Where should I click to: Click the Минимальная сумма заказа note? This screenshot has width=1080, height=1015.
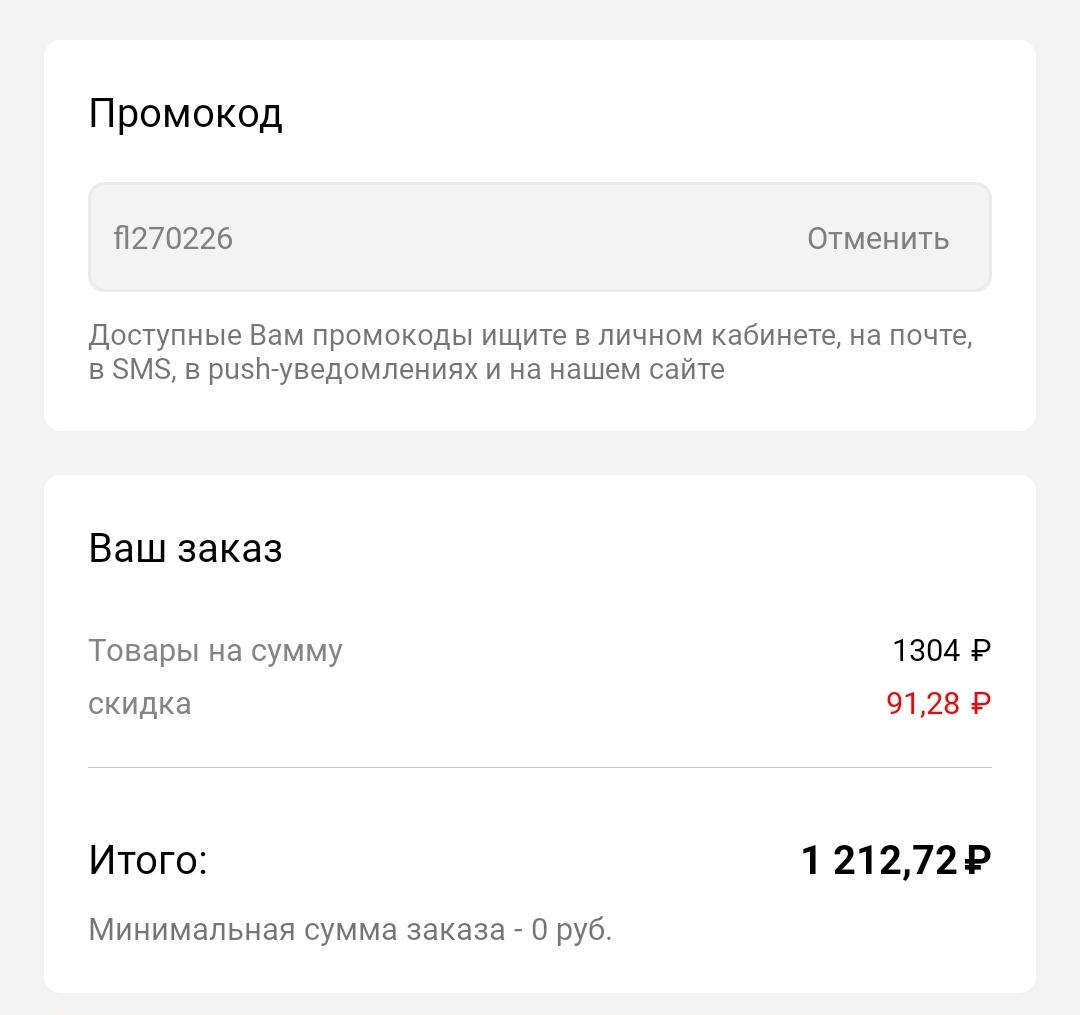350,930
